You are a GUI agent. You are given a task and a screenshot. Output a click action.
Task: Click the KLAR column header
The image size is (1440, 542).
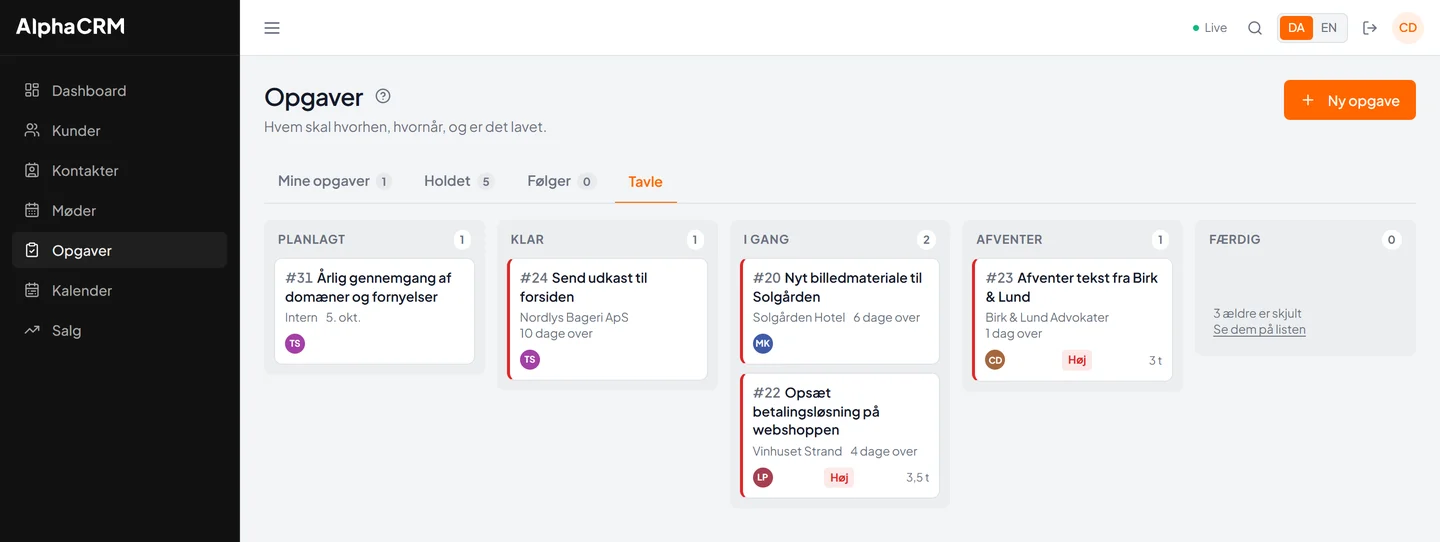(x=530, y=240)
